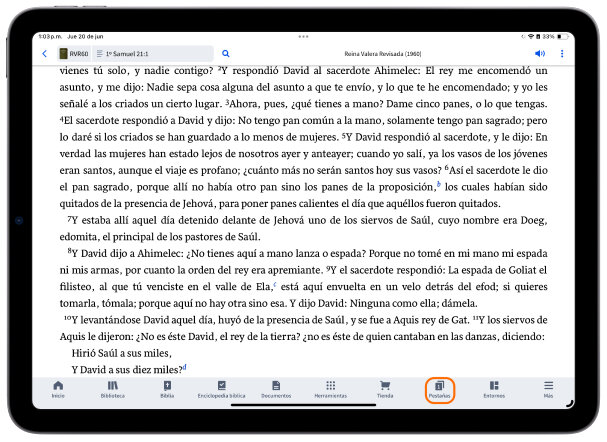Go to the Inicio tab
The width and height of the screenshot is (607, 442).
(58, 389)
